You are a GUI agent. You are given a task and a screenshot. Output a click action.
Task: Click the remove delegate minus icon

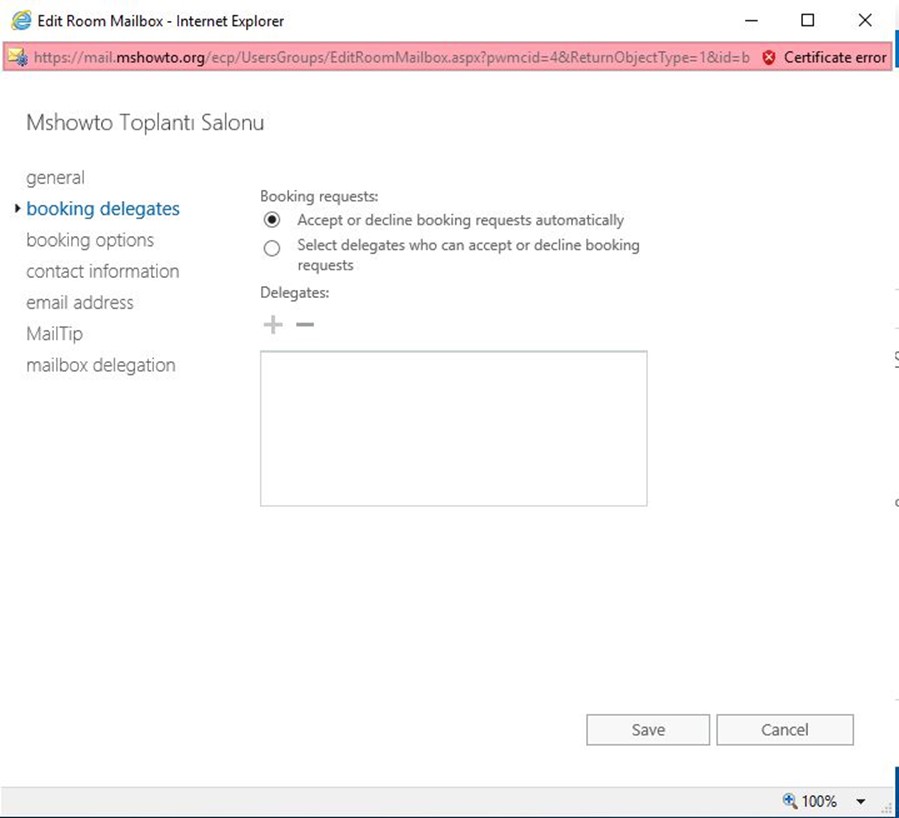[x=305, y=324]
